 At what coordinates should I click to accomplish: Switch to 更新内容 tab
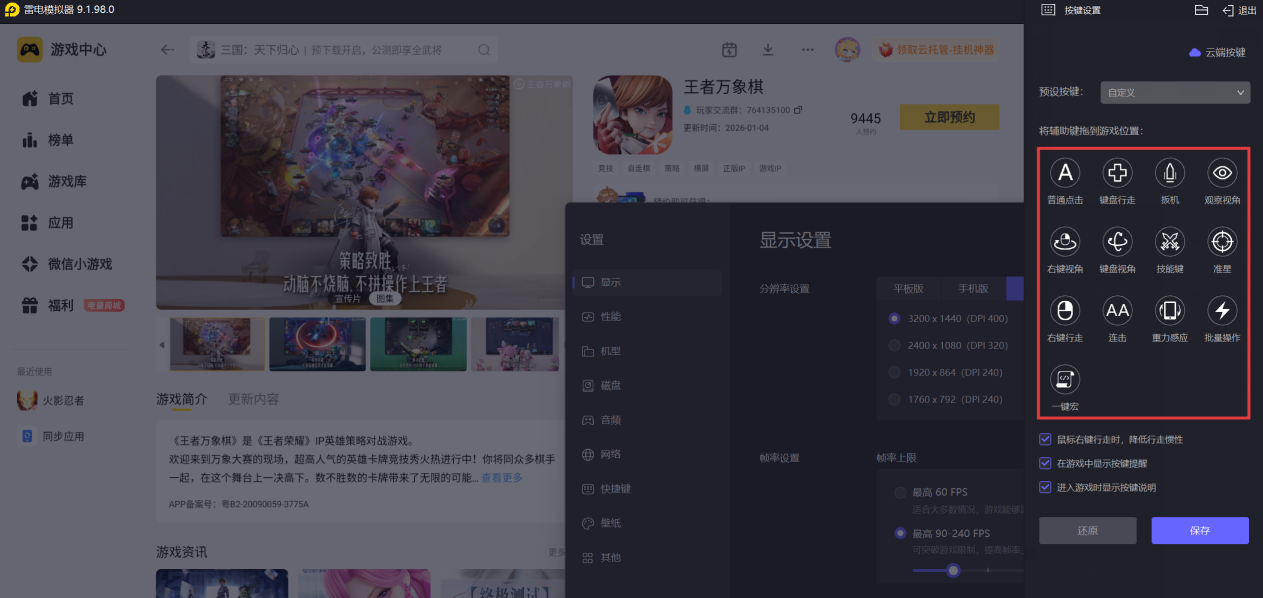pos(254,399)
